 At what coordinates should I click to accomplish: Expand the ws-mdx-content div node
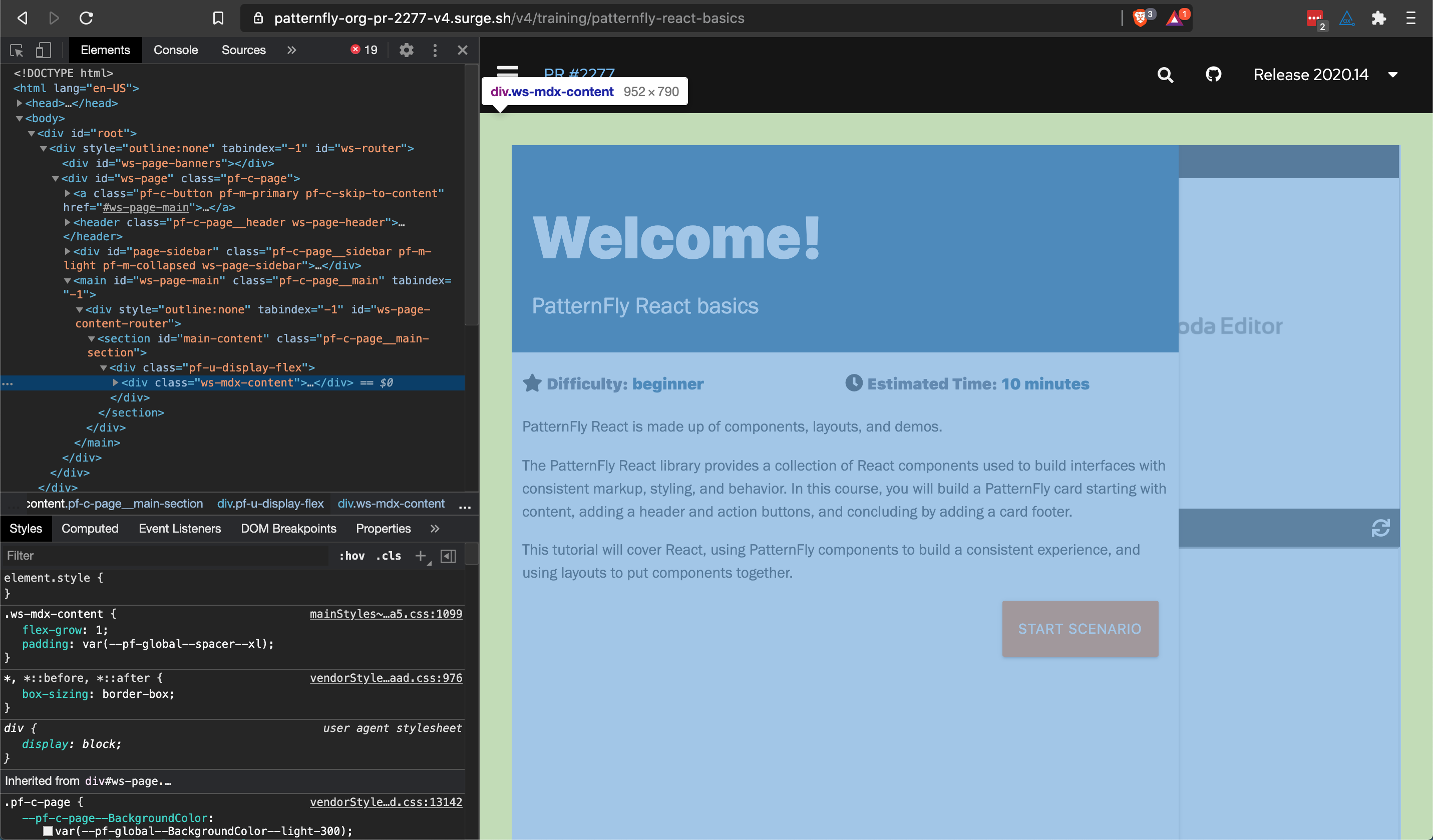[116, 383]
